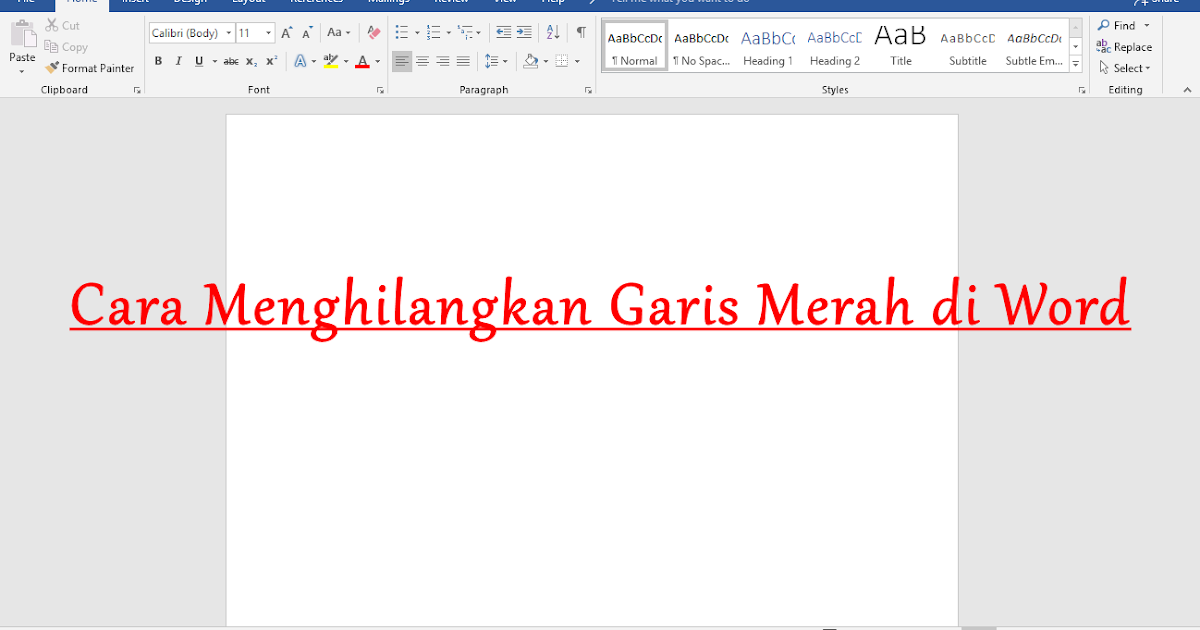Viewport: 1200px width, 630px height.
Task: Cut the selection with the scissors icon
Action: point(51,25)
